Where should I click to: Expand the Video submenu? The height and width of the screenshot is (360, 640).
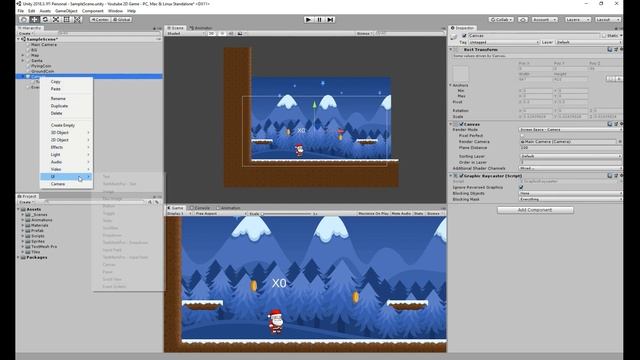[x=66, y=169]
